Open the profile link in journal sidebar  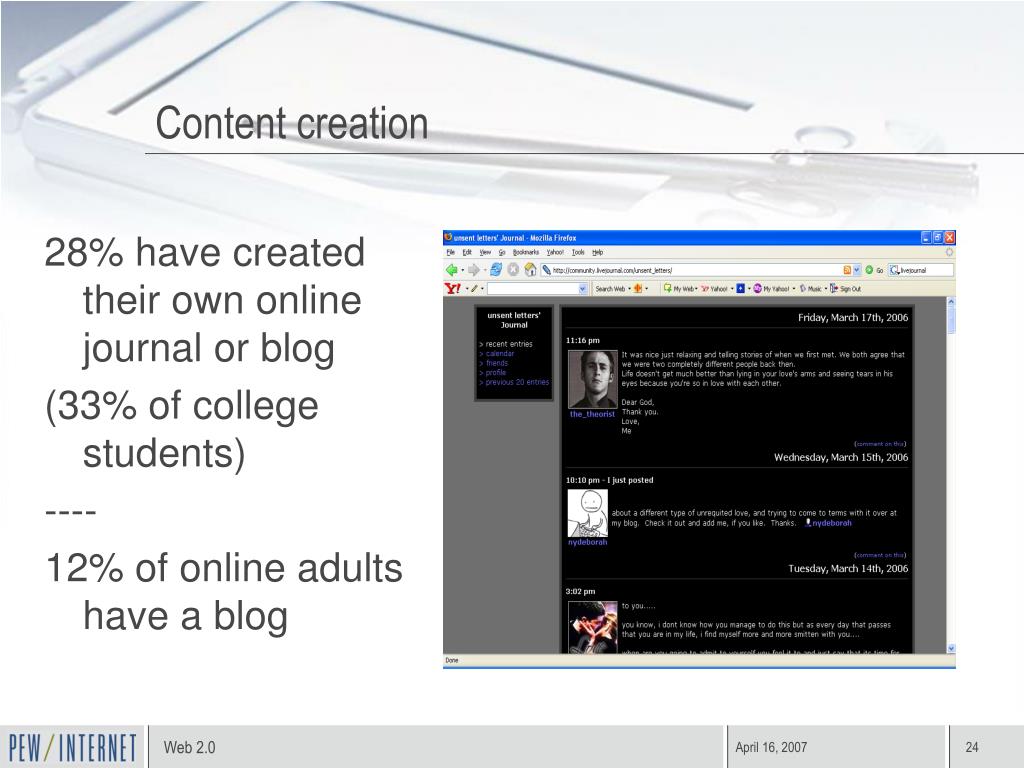pyautogui.click(x=496, y=372)
